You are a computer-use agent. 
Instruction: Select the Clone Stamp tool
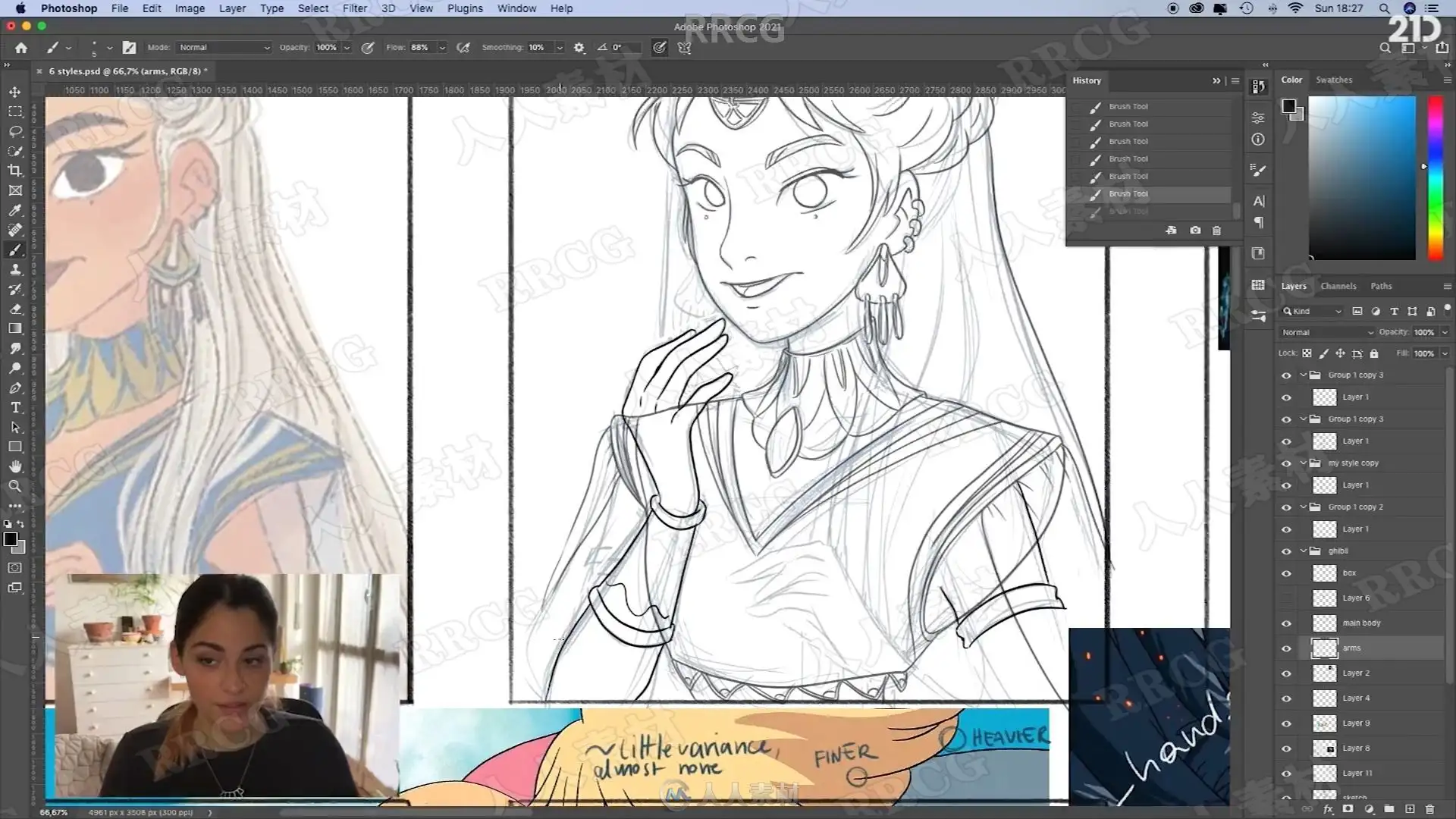(x=15, y=269)
